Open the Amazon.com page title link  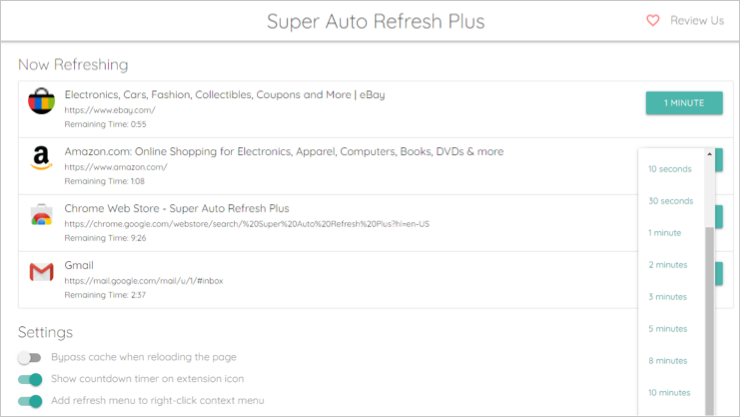284,151
